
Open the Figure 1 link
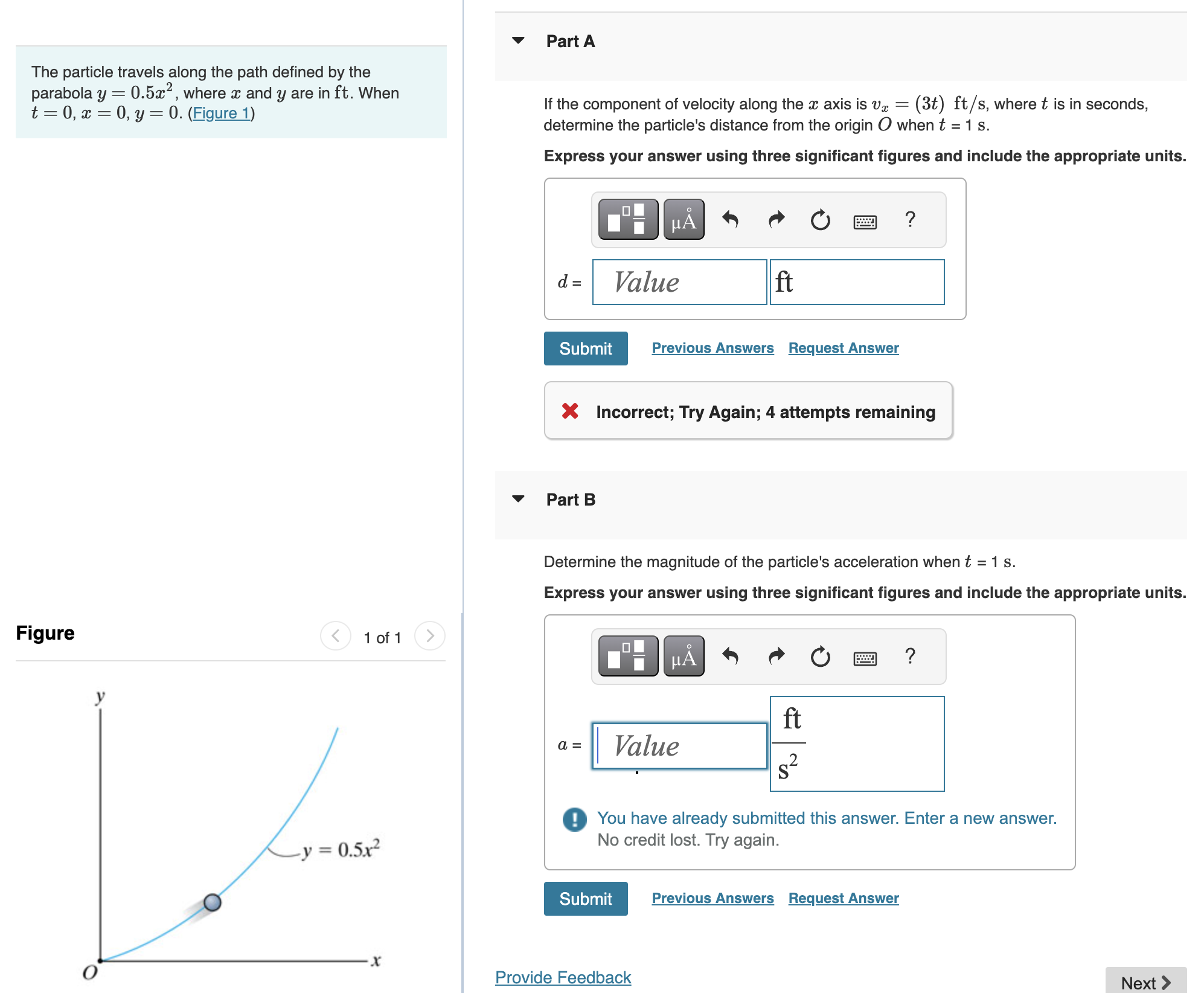coord(220,112)
